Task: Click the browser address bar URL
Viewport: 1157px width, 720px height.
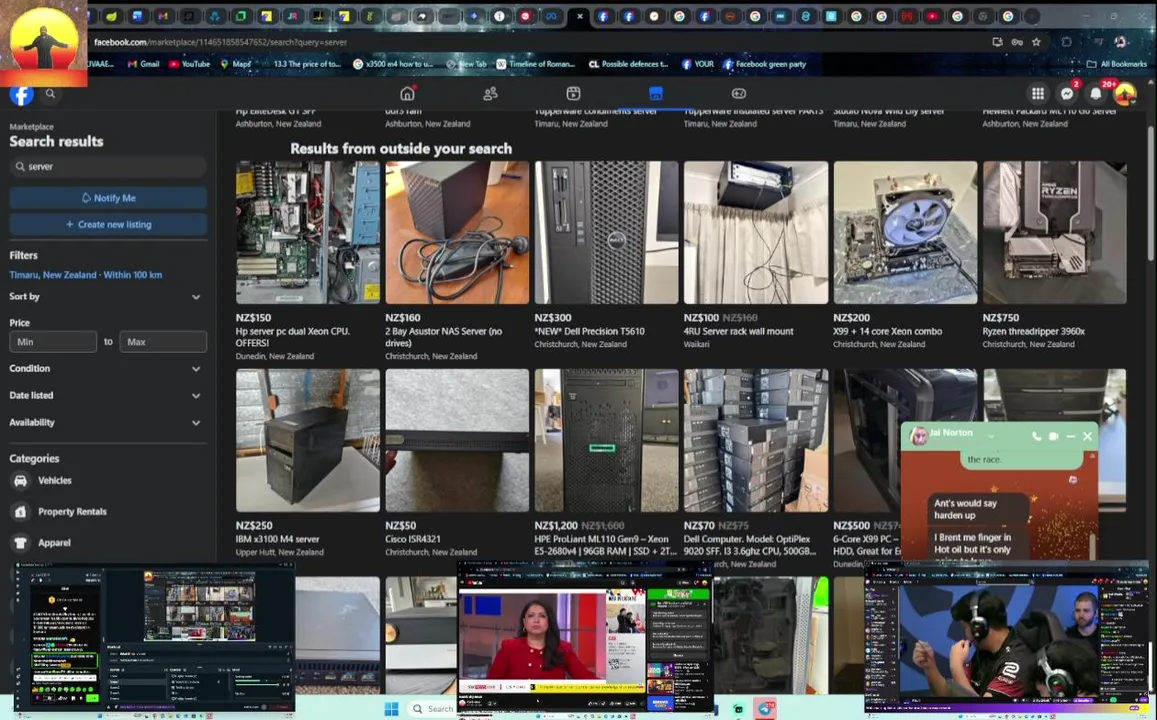Action: [220, 42]
